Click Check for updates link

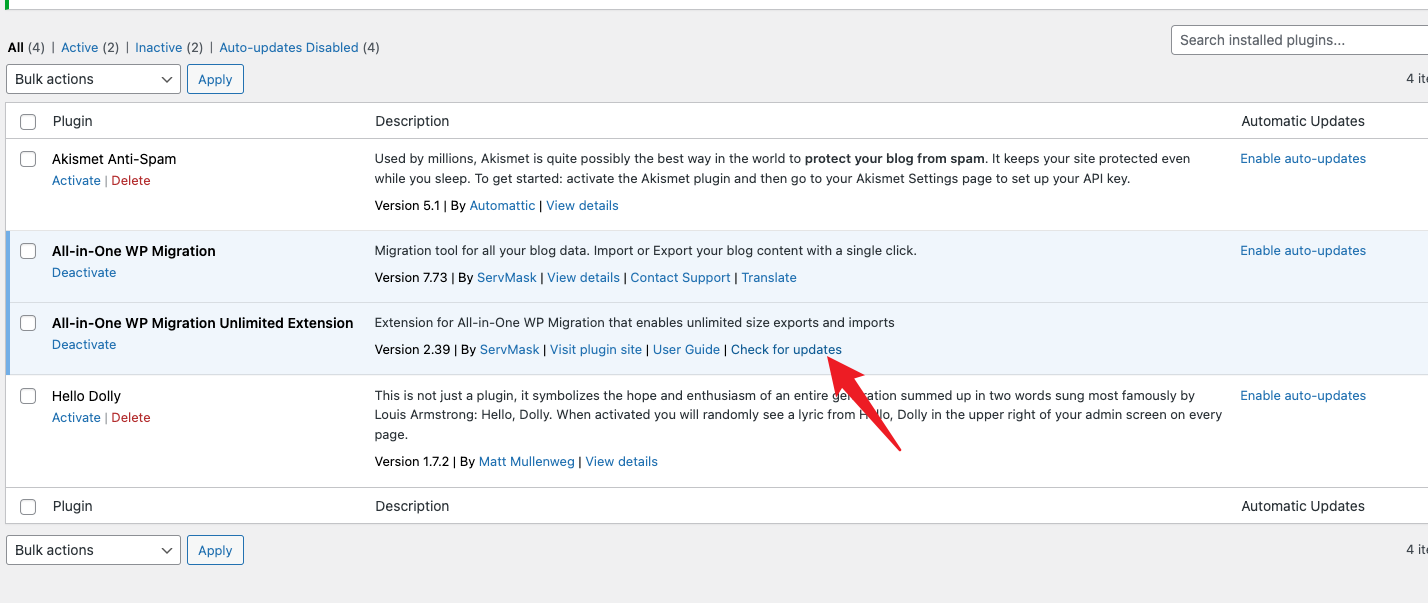pos(786,349)
